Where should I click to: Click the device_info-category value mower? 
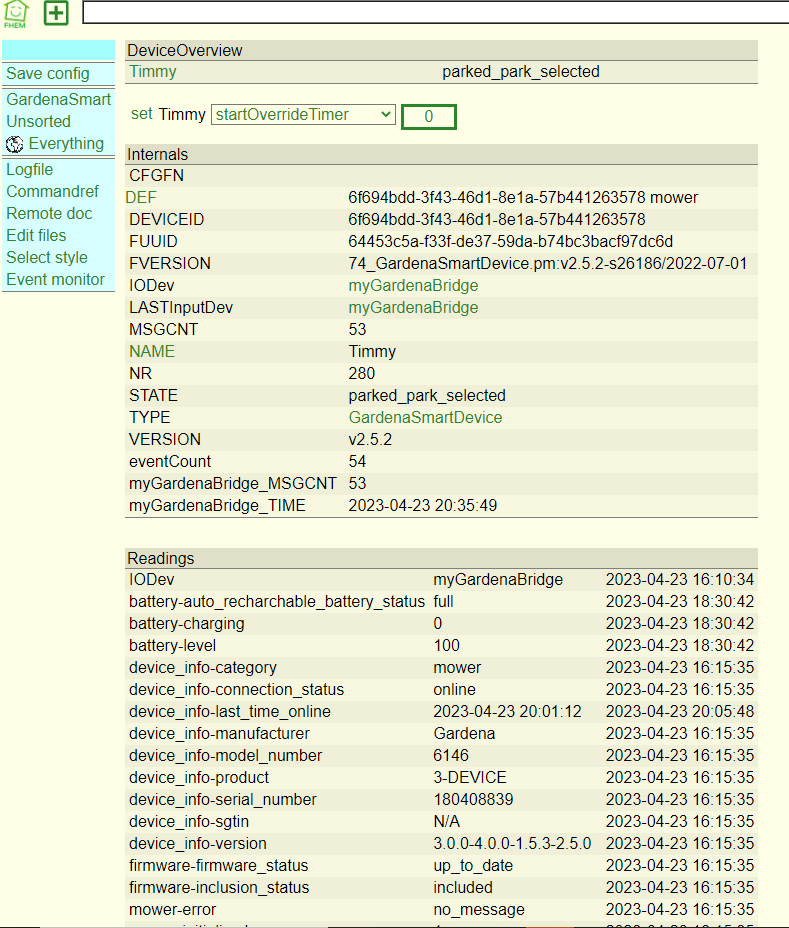(x=457, y=667)
